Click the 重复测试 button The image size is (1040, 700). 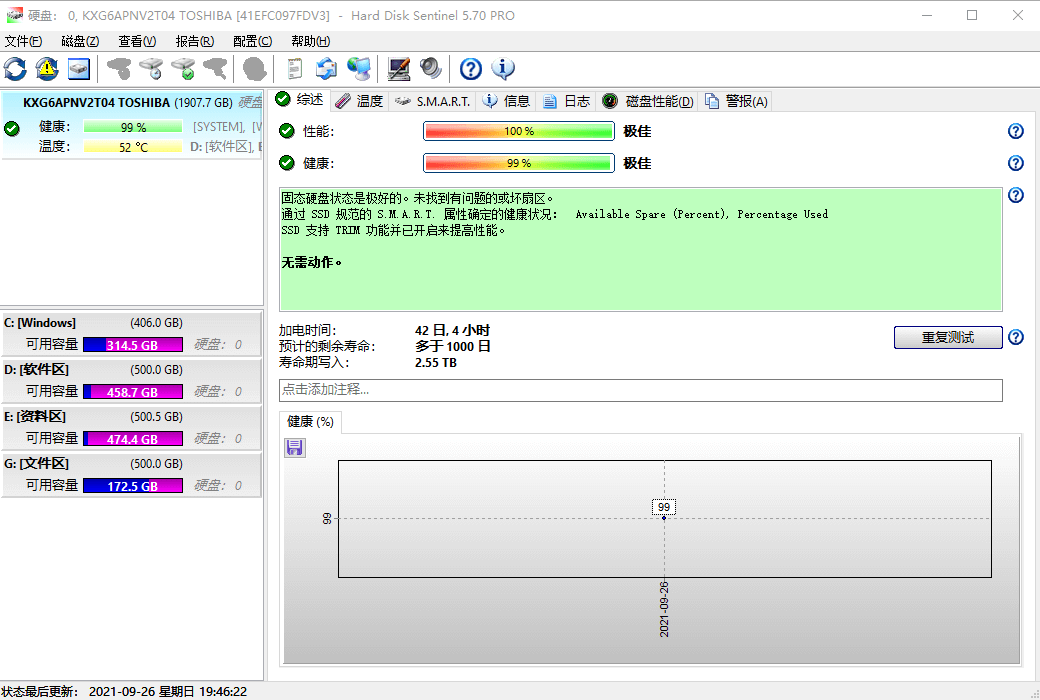click(946, 337)
